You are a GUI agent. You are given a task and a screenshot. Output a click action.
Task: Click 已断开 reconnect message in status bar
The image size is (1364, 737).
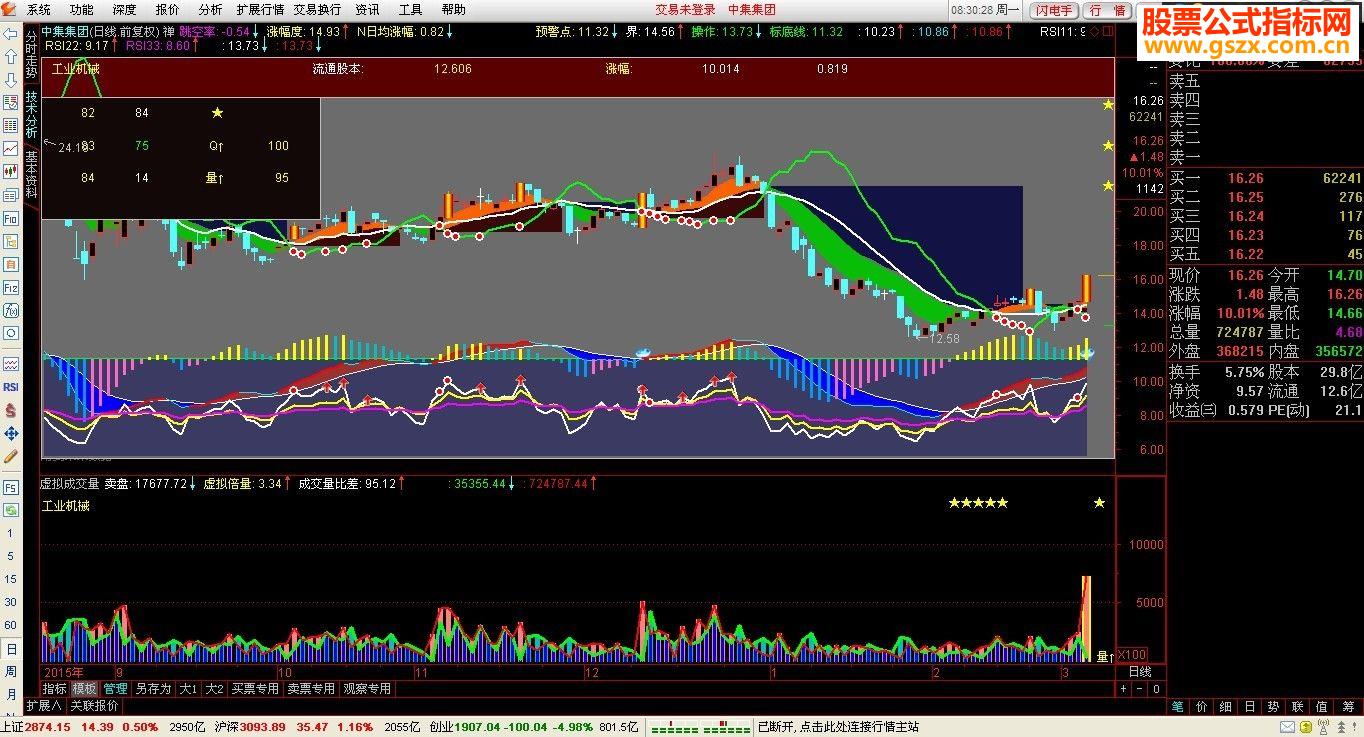(838, 727)
